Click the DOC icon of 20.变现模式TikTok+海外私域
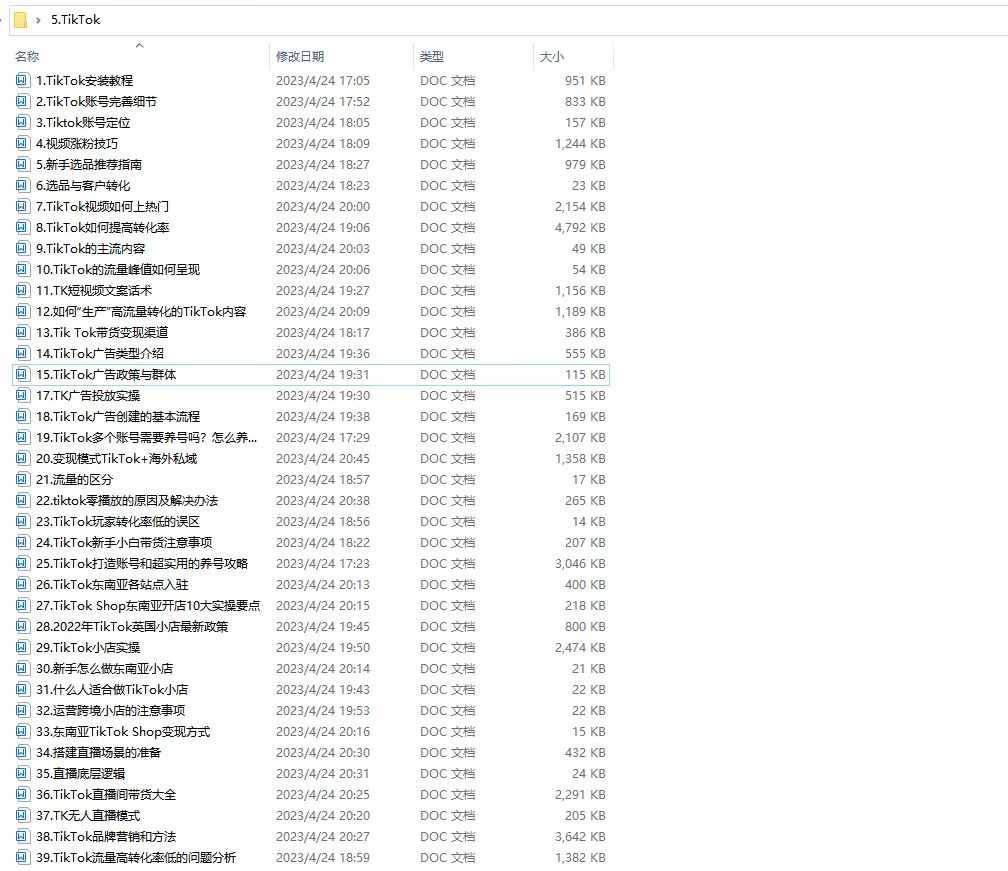 tap(22, 458)
